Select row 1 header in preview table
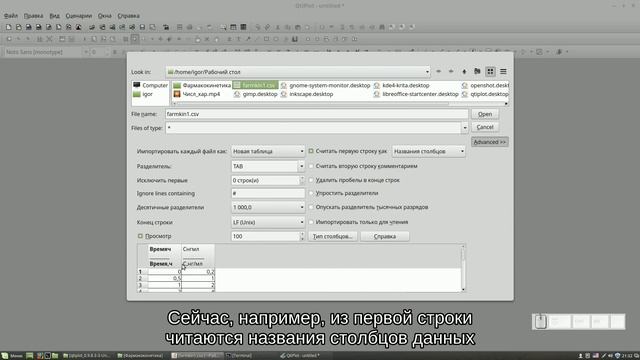 point(142,271)
